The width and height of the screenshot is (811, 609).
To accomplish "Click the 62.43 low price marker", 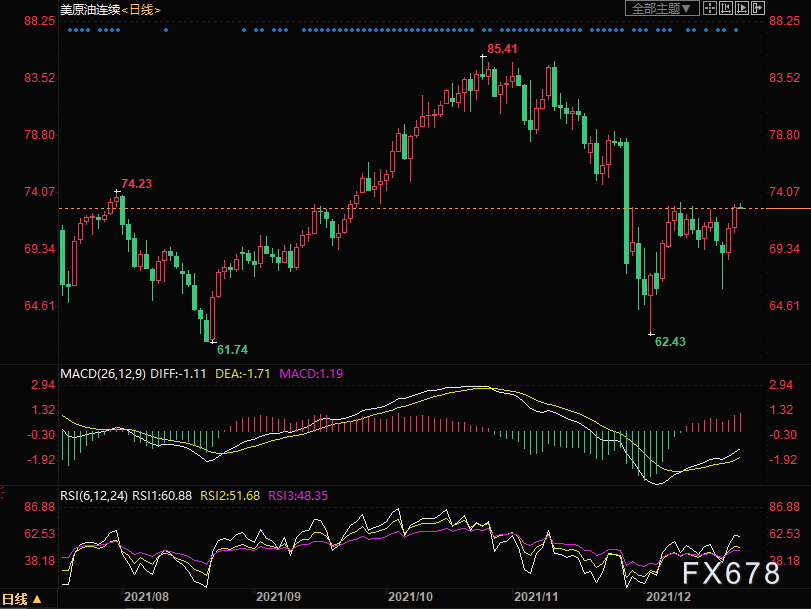I will pyautogui.click(x=670, y=341).
